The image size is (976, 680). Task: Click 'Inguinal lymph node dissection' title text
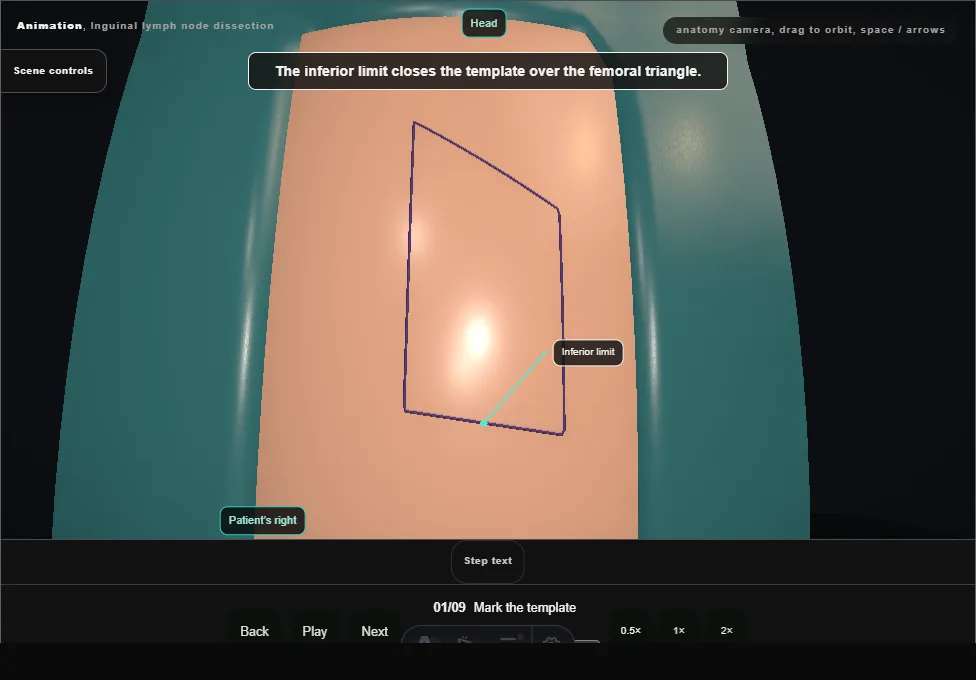182,26
